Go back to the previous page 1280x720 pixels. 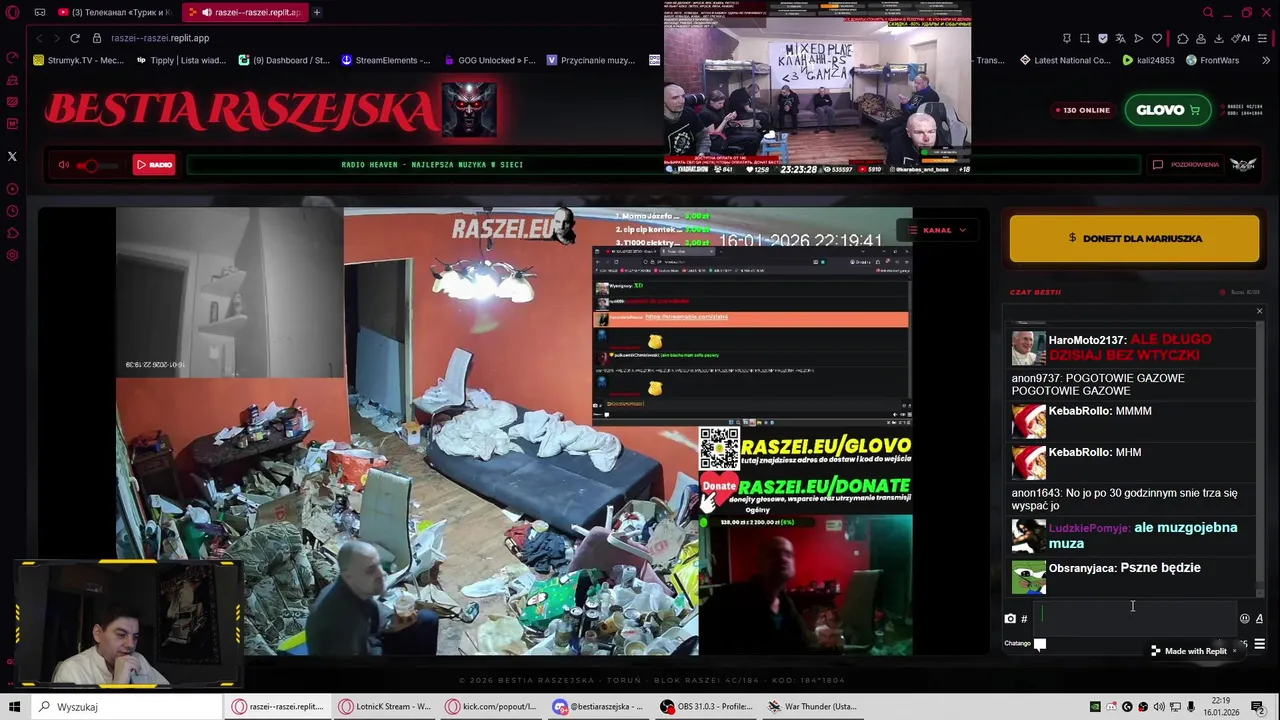click(x=39, y=38)
